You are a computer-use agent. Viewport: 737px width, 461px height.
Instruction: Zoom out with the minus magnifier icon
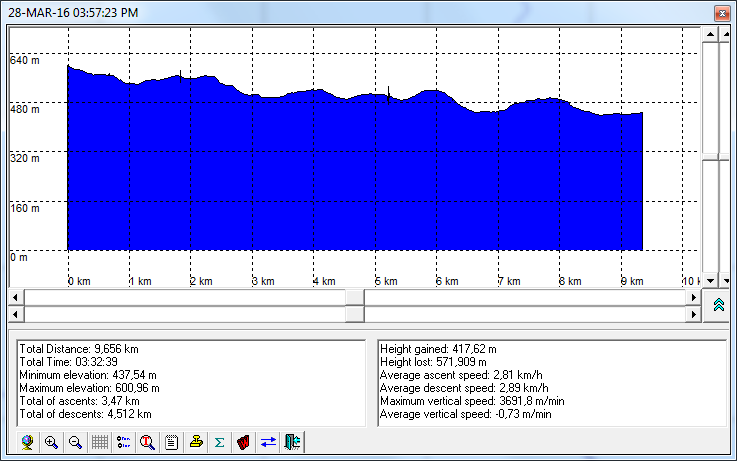[x=75, y=442]
